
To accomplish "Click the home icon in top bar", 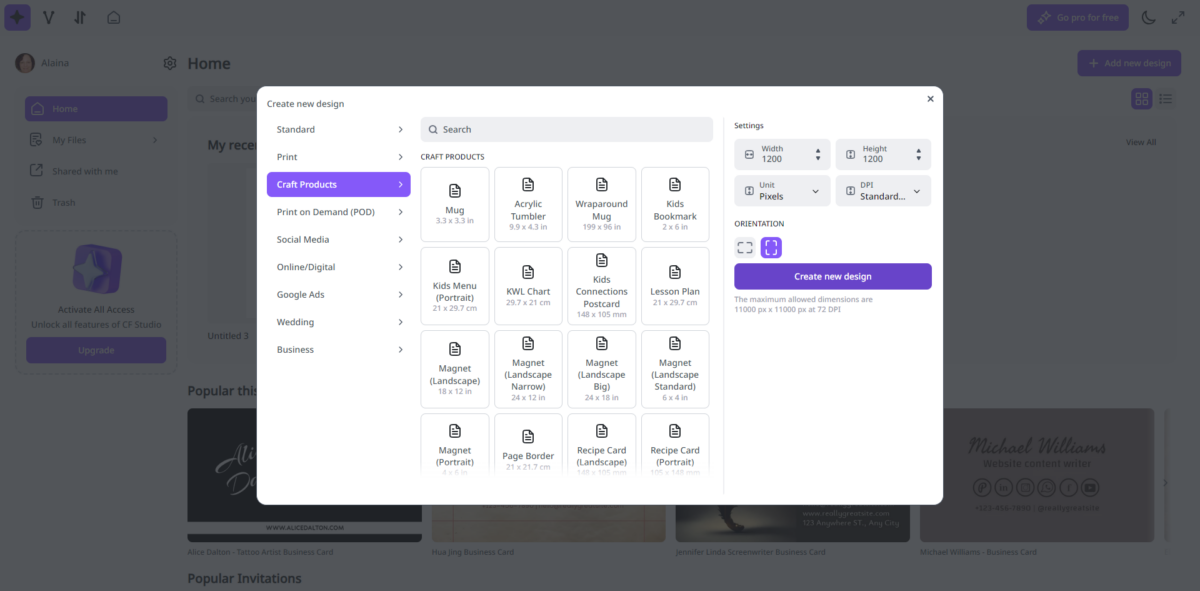I will (x=114, y=17).
